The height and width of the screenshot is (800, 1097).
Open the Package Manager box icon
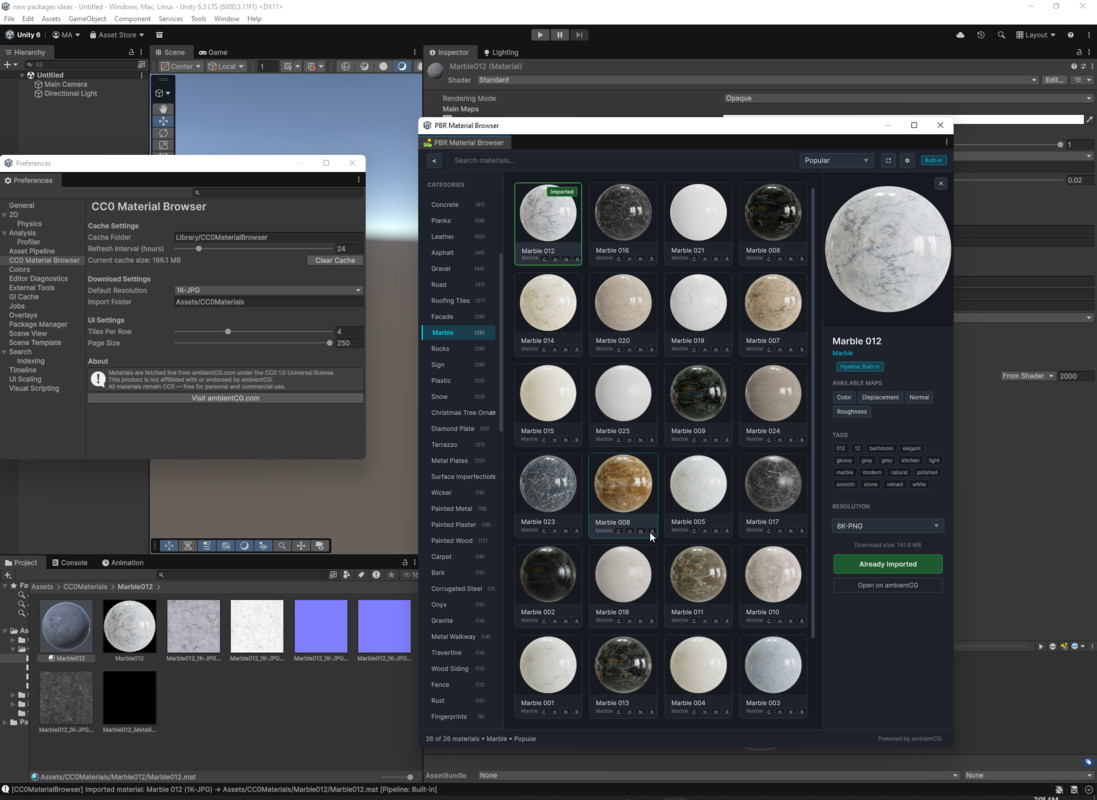click(159, 35)
